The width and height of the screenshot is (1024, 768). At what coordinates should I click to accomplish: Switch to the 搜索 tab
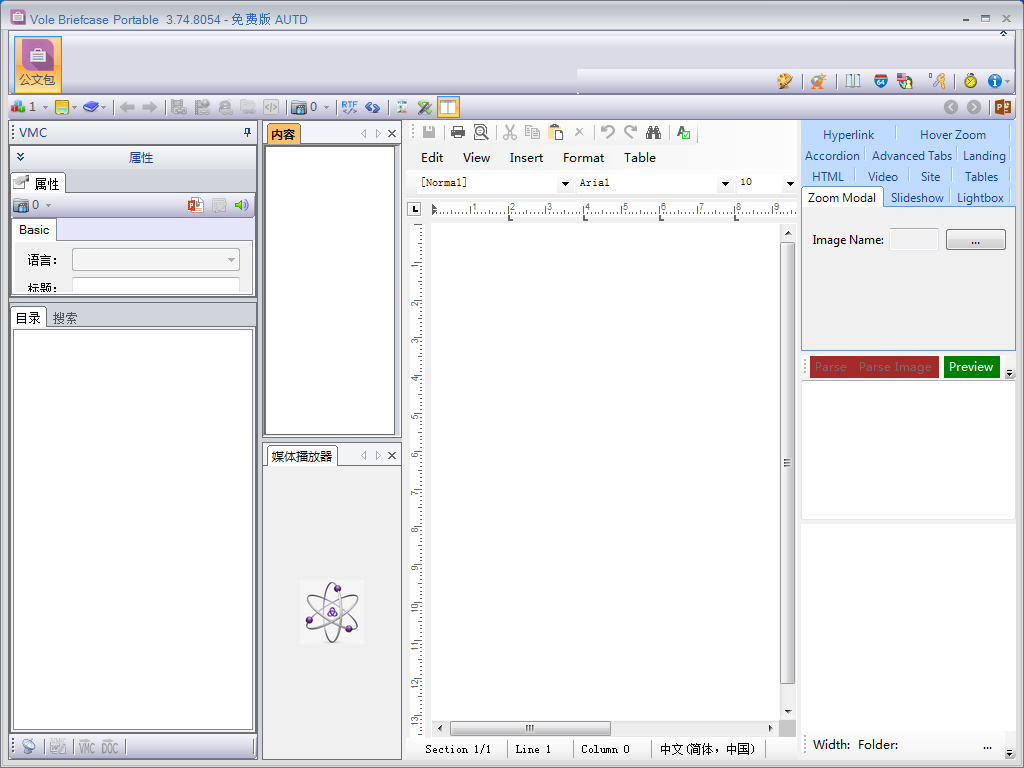click(65, 318)
